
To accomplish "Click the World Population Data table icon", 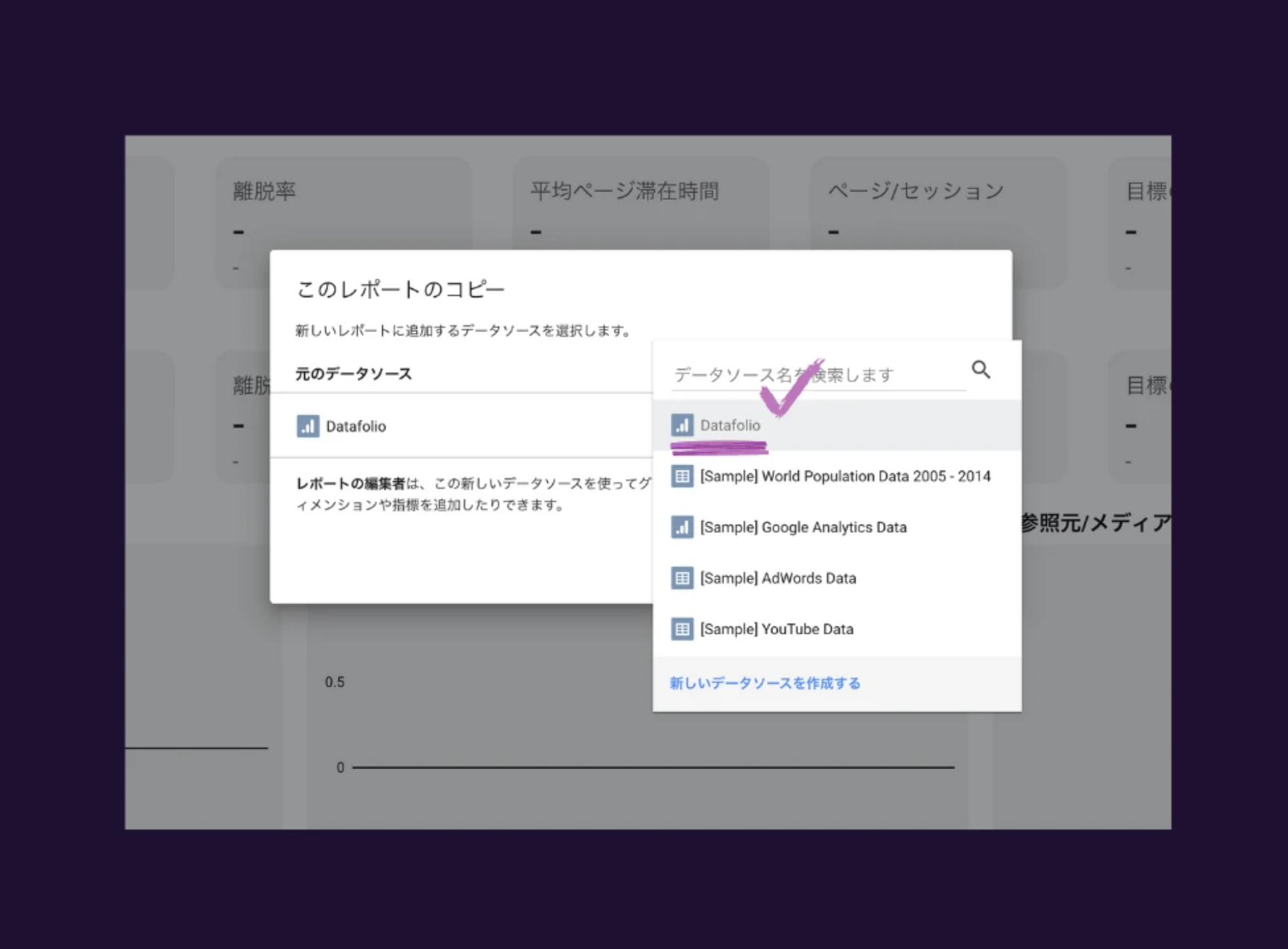I will pos(682,476).
